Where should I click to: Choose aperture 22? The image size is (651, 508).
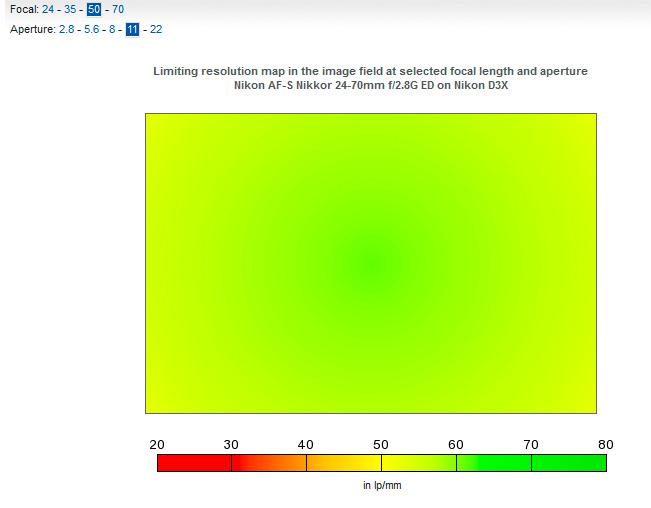(x=156, y=29)
